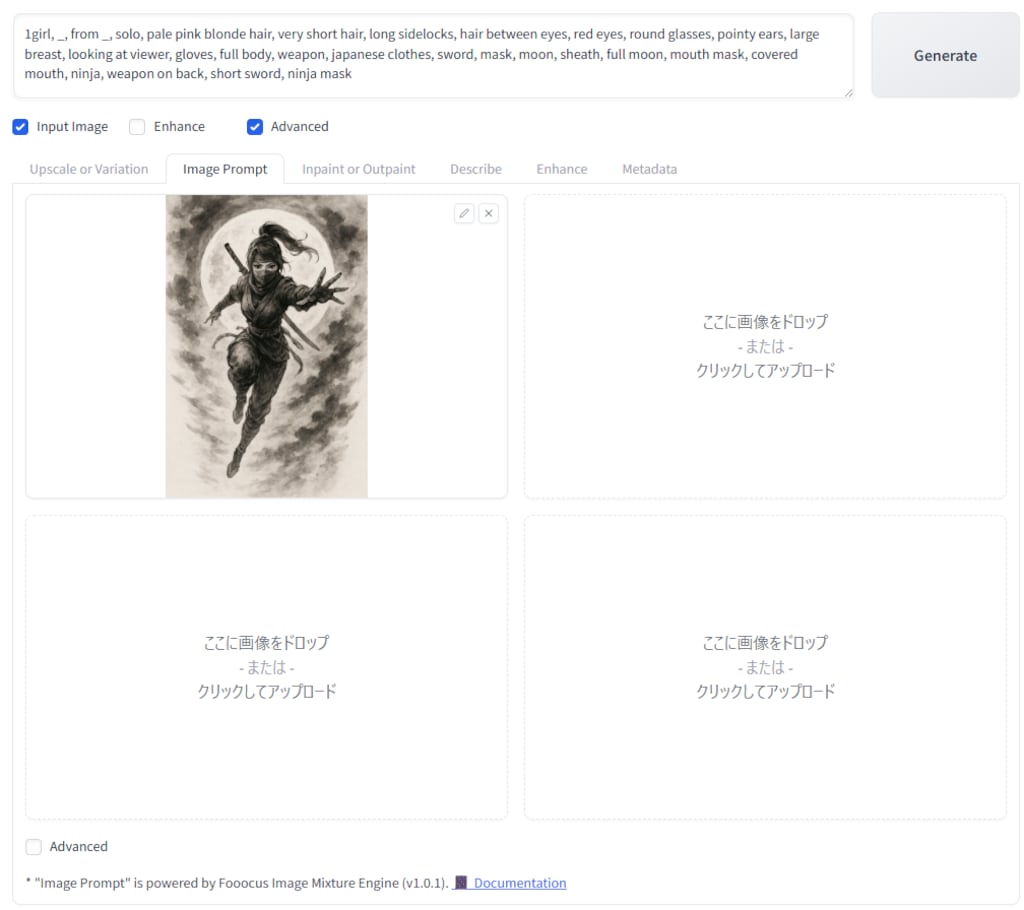Go to the Describe tab
The height and width of the screenshot is (910, 1024).
click(x=476, y=169)
